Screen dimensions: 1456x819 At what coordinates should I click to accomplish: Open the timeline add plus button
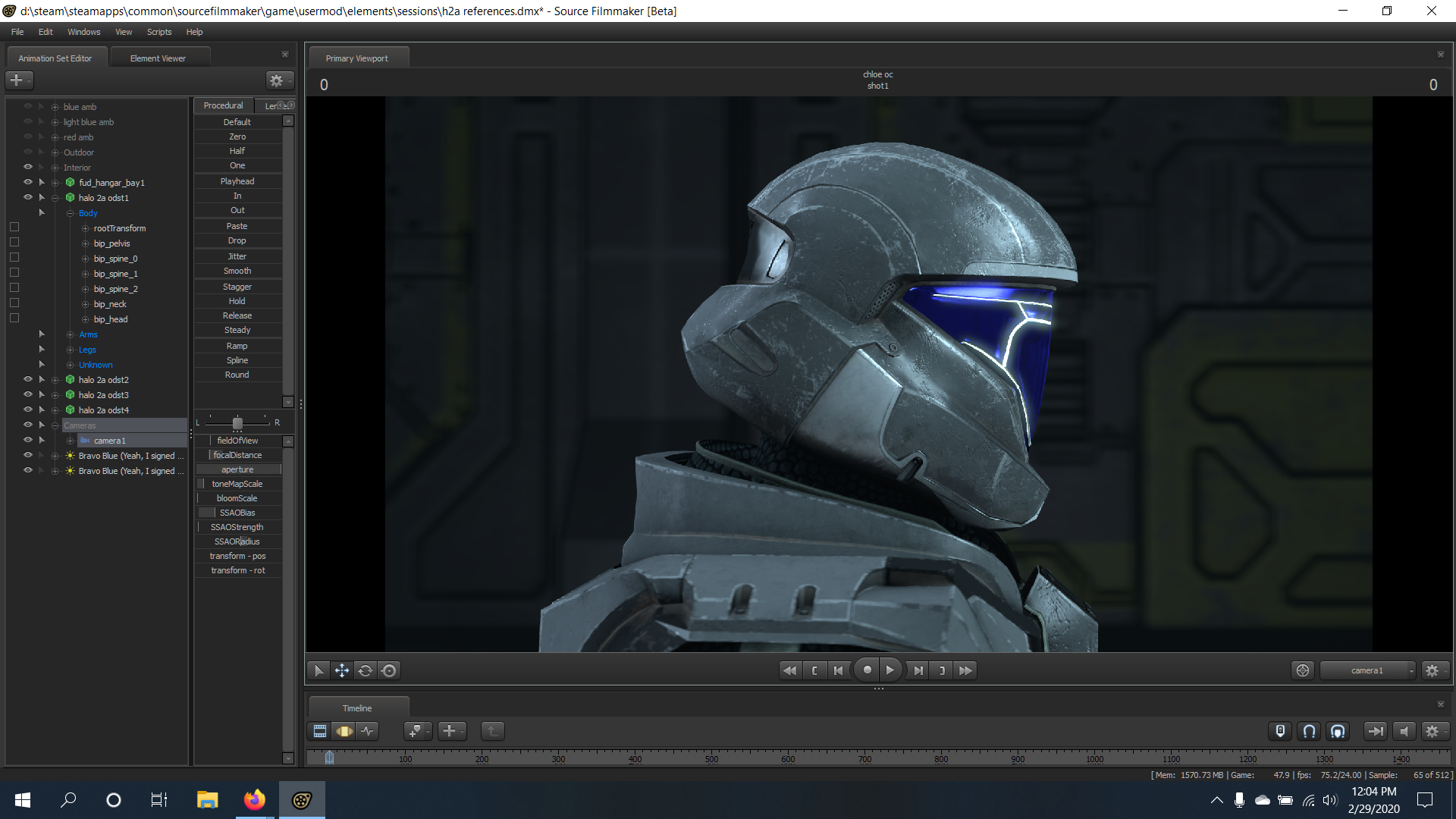[x=452, y=731]
